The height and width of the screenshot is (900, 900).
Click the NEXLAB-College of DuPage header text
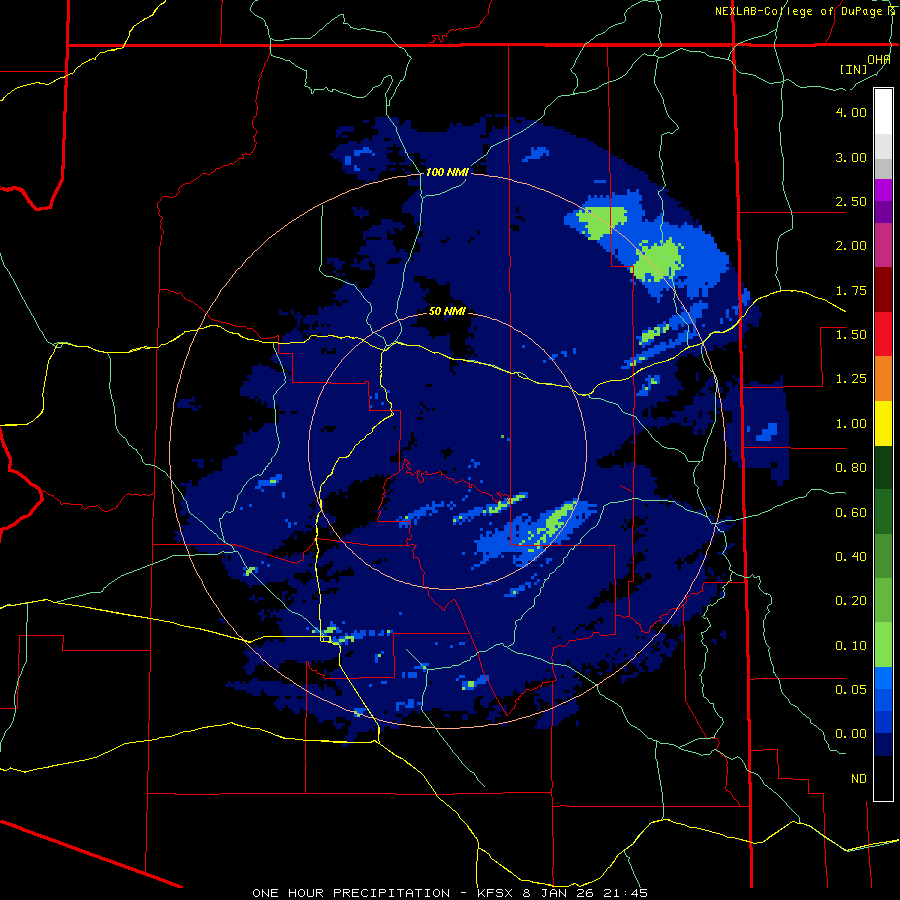tap(799, 11)
